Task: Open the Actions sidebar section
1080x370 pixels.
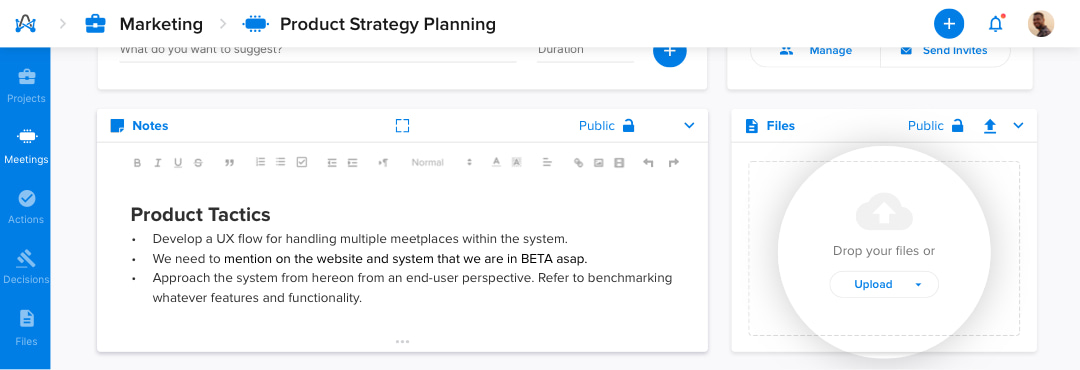Action: point(26,207)
